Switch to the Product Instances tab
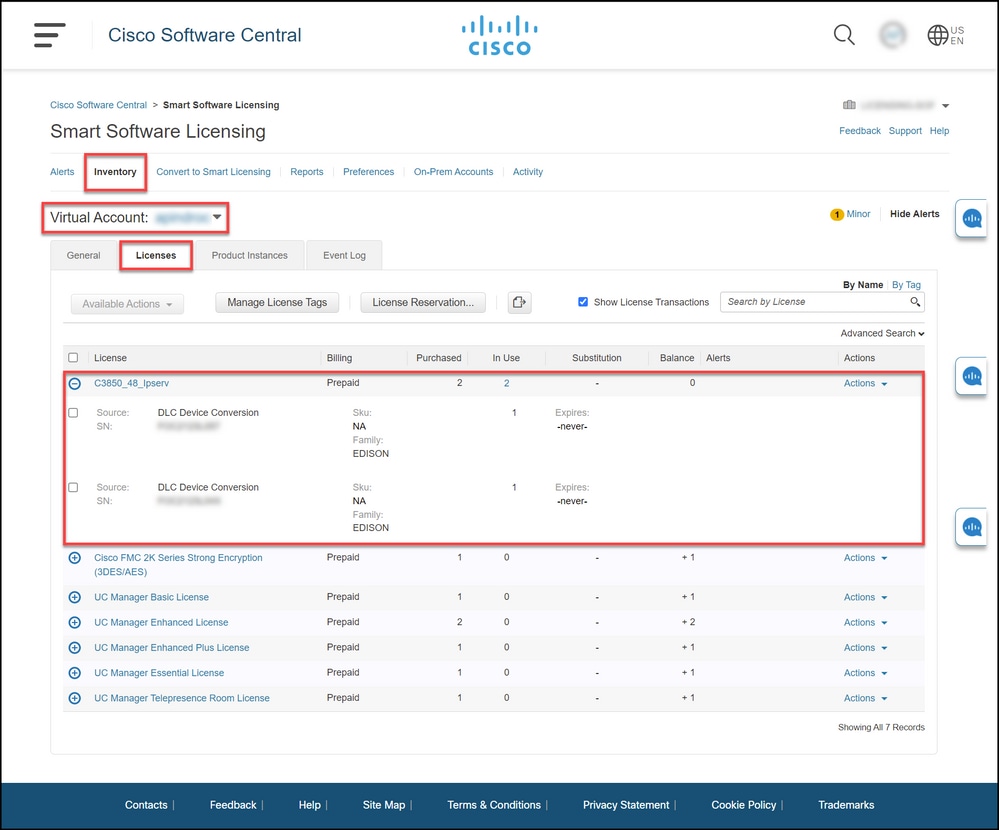Image resolution: width=999 pixels, height=830 pixels. [249, 255]
